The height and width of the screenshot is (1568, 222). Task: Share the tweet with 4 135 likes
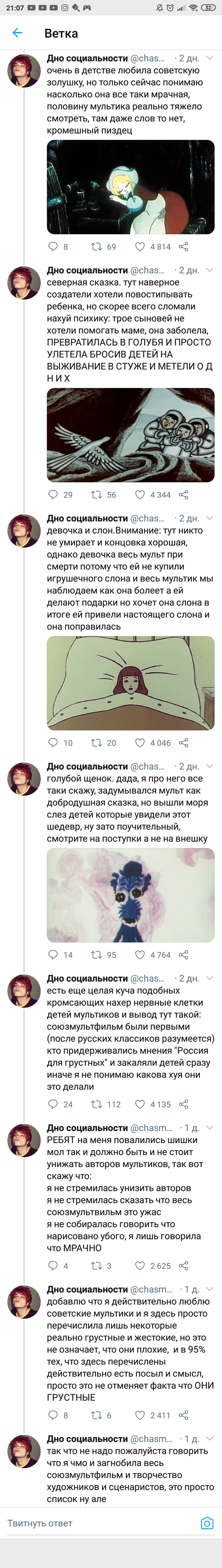point(184,1104)
